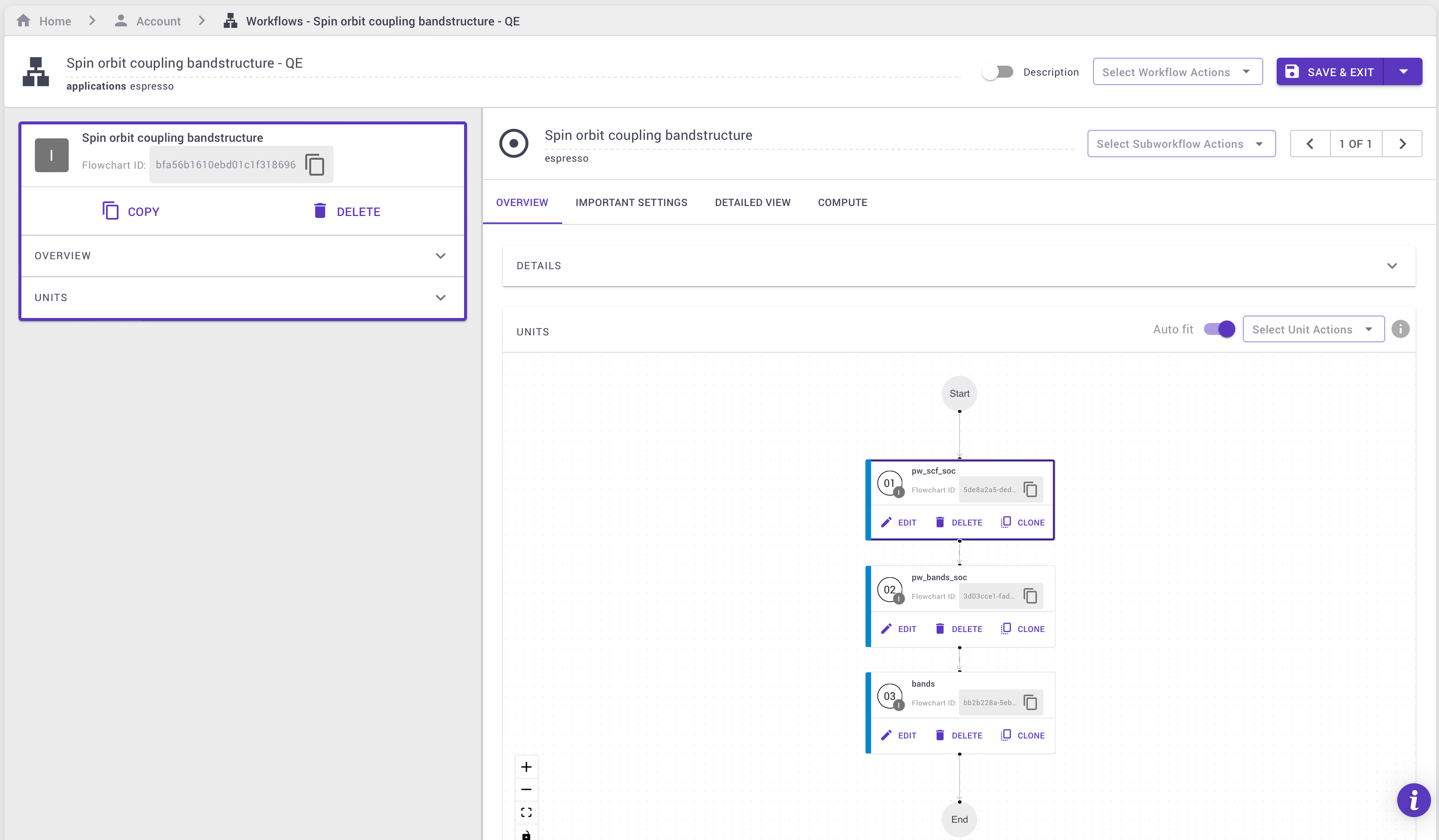Copy Flowchart ID of bands unit

tap(1031, 703)
